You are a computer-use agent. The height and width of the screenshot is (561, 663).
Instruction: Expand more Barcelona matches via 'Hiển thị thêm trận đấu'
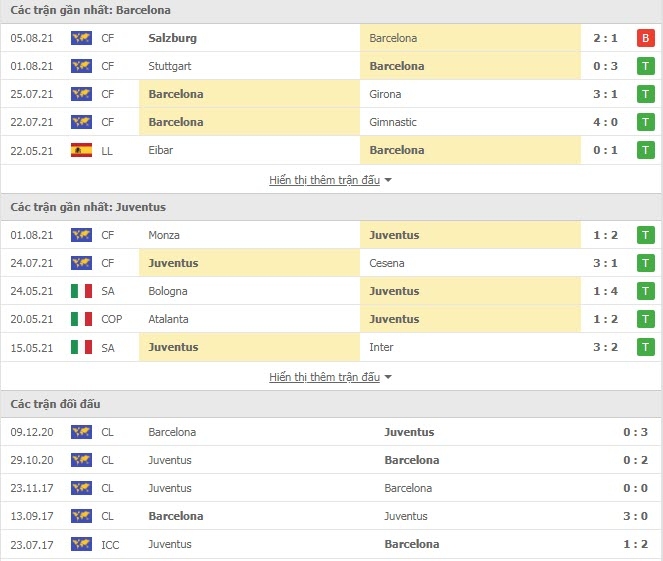(x=324, y=180)
